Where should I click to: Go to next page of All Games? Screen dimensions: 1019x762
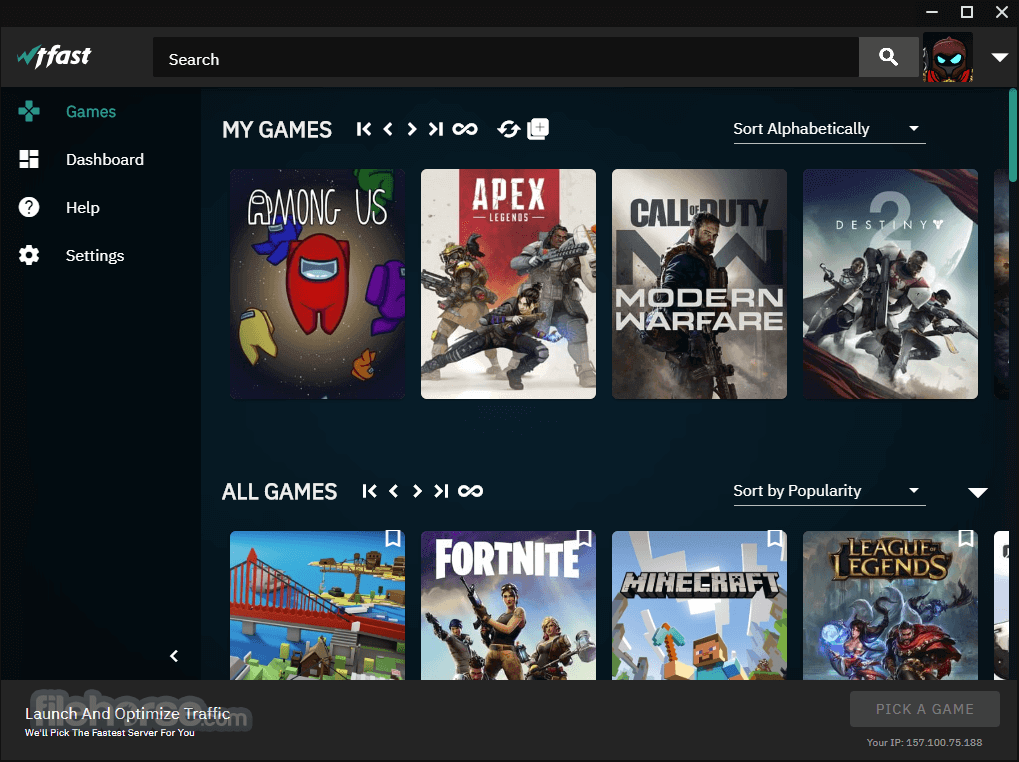pyautogui.click(x=417, y=491)
